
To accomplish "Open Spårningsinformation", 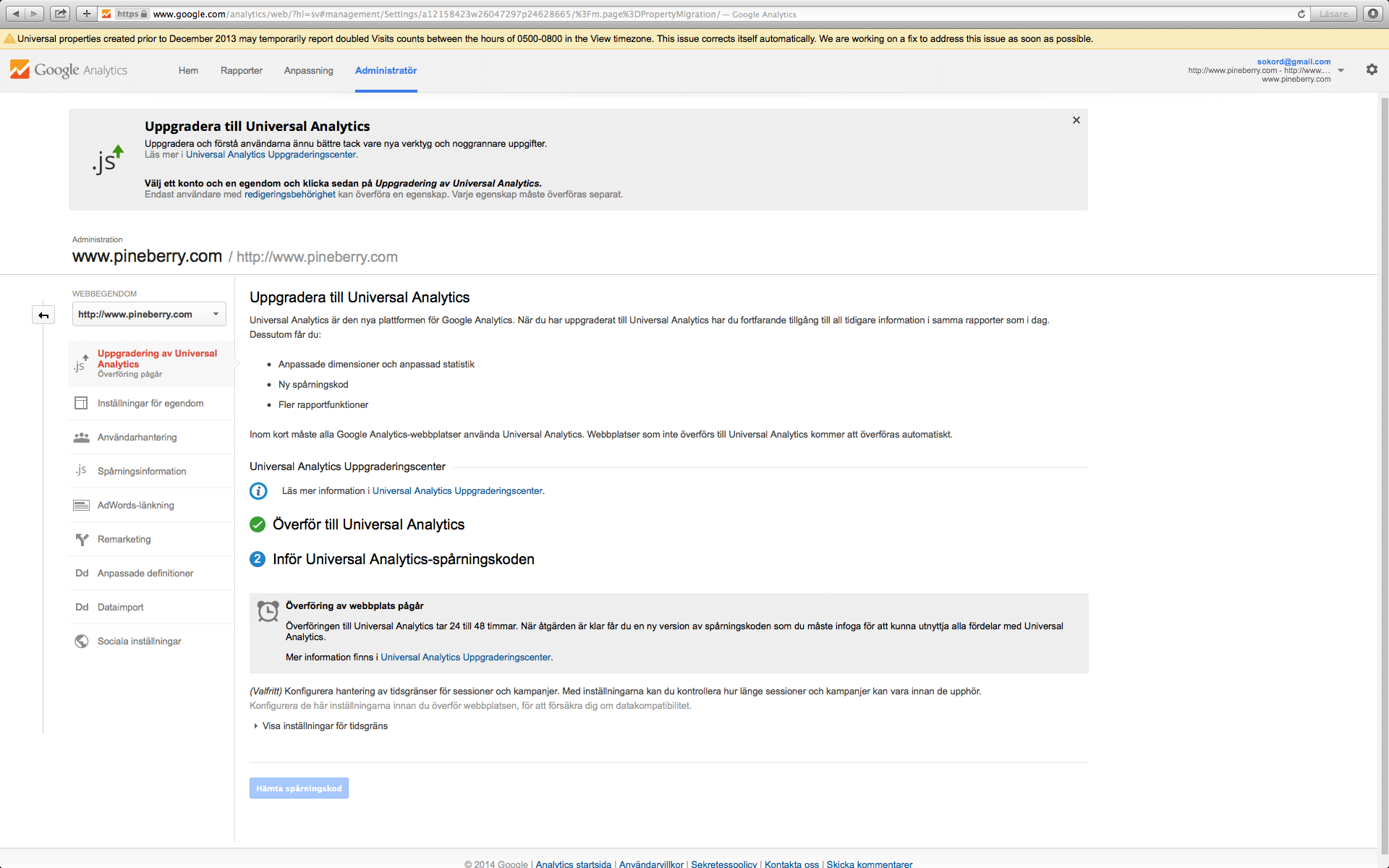I will [152, 472].
